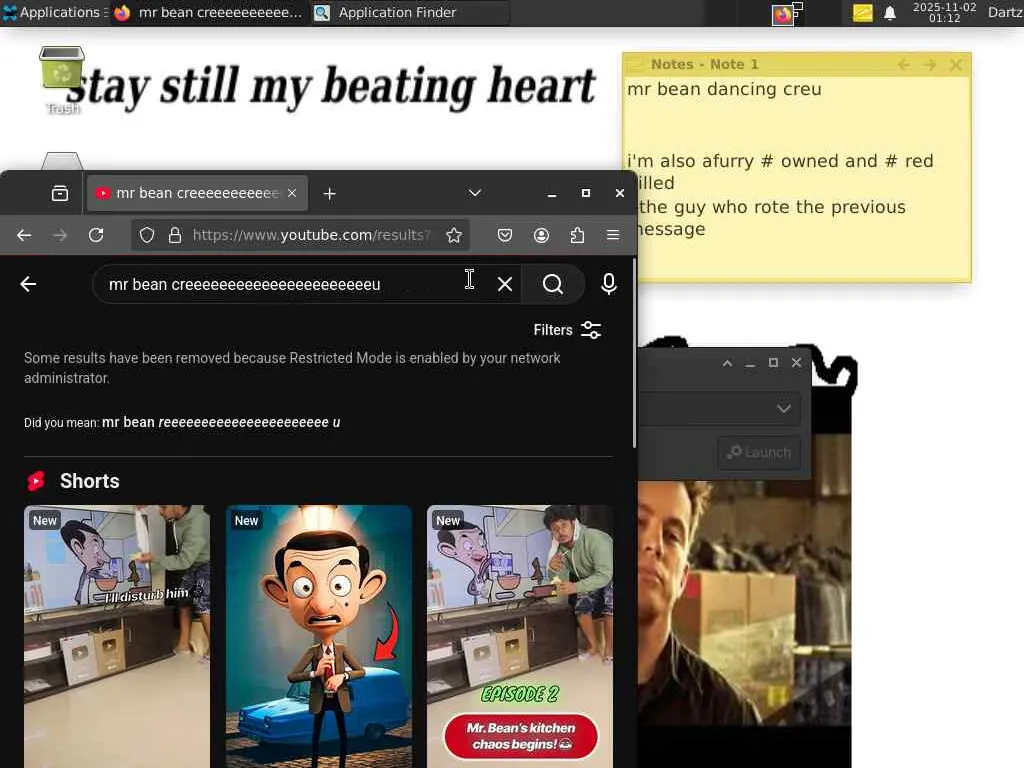Clear the YouTube search query
1024x768 pixels.
tap(505, 284)
